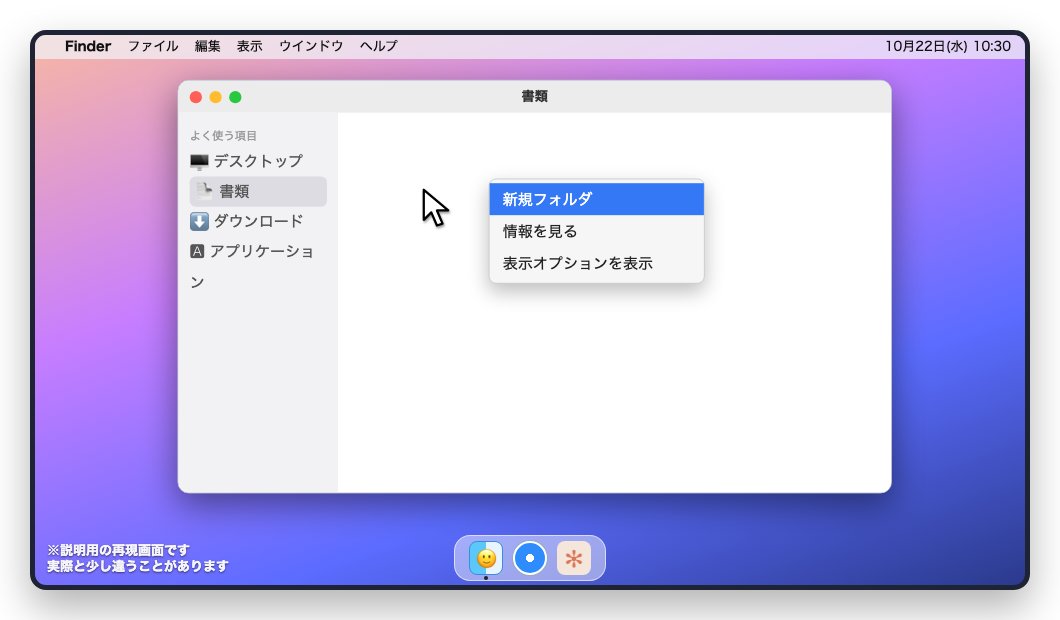Viewport: 1060px width, 620px height.
Task: Click the download arrow icon in sidebar
Action: click(199, 221)
